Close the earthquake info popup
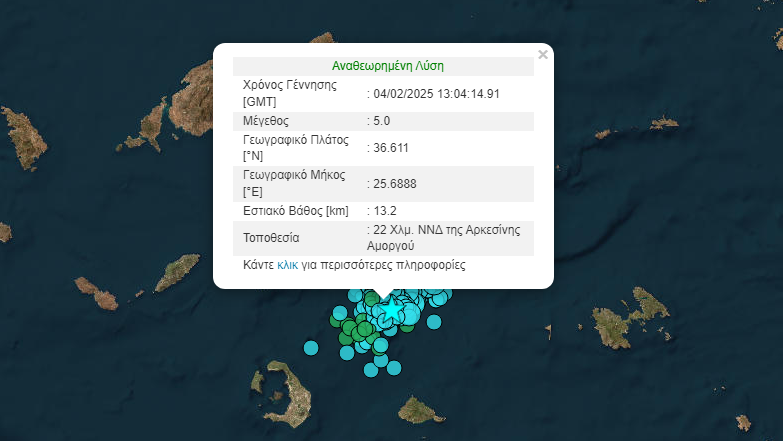Screen dimensions: 783x441 [543, 55]
